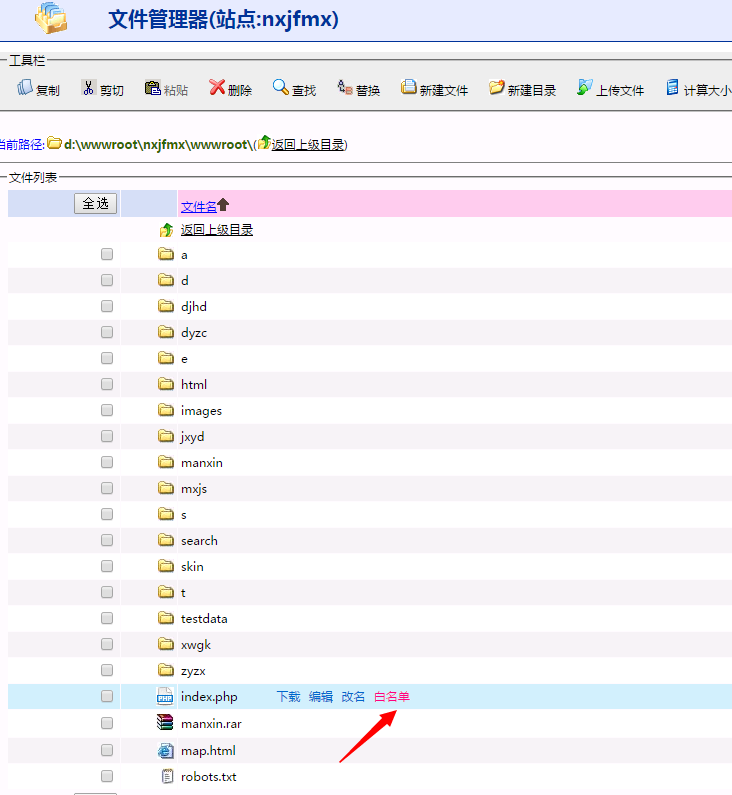Screen dimensions: 732x795
Task: Click the Delete (删除) red X icon
Action: point(217,88)
